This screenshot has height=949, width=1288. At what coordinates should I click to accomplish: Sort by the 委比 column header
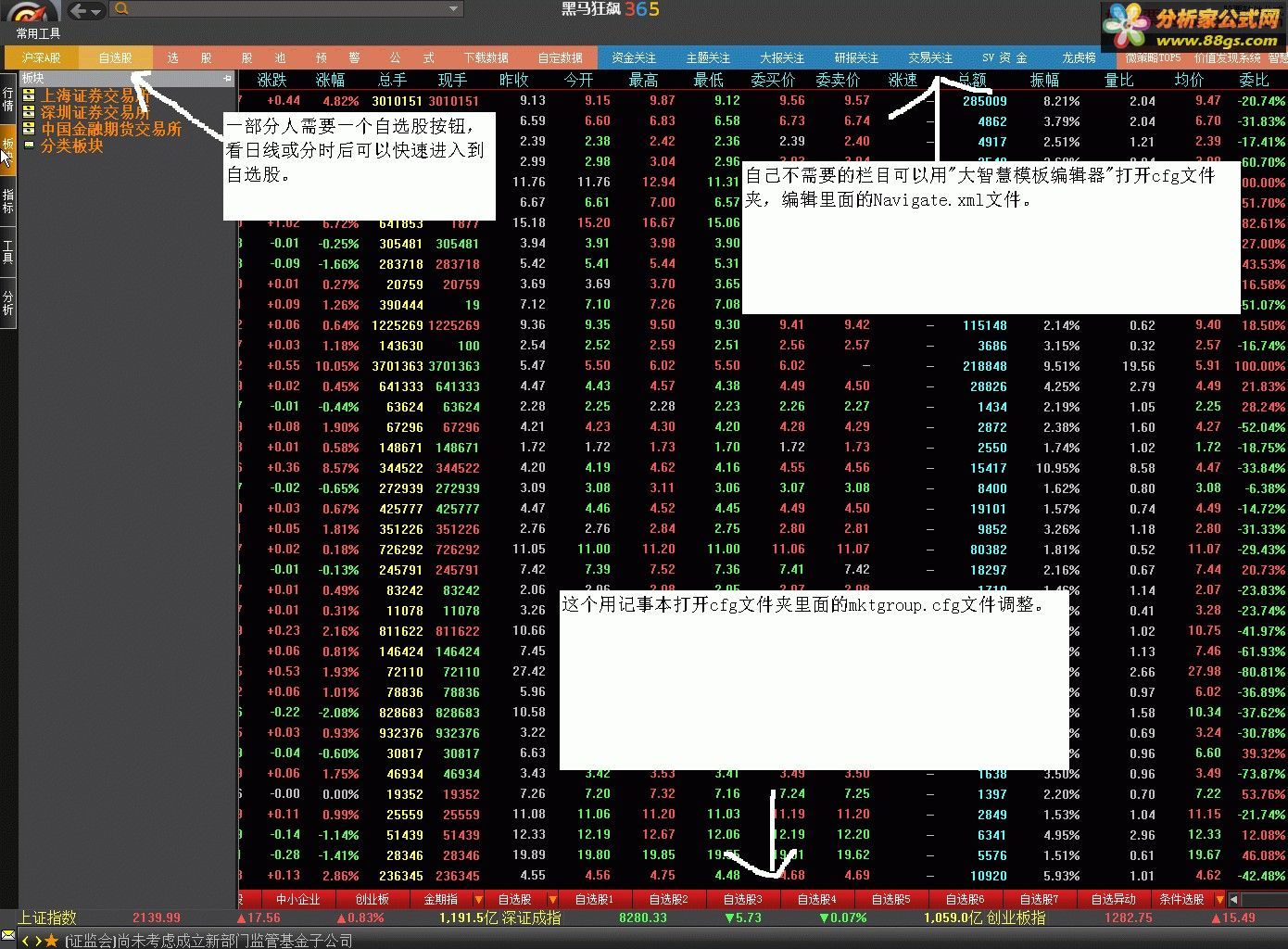pyautogui.click(x=1255, y=80)
